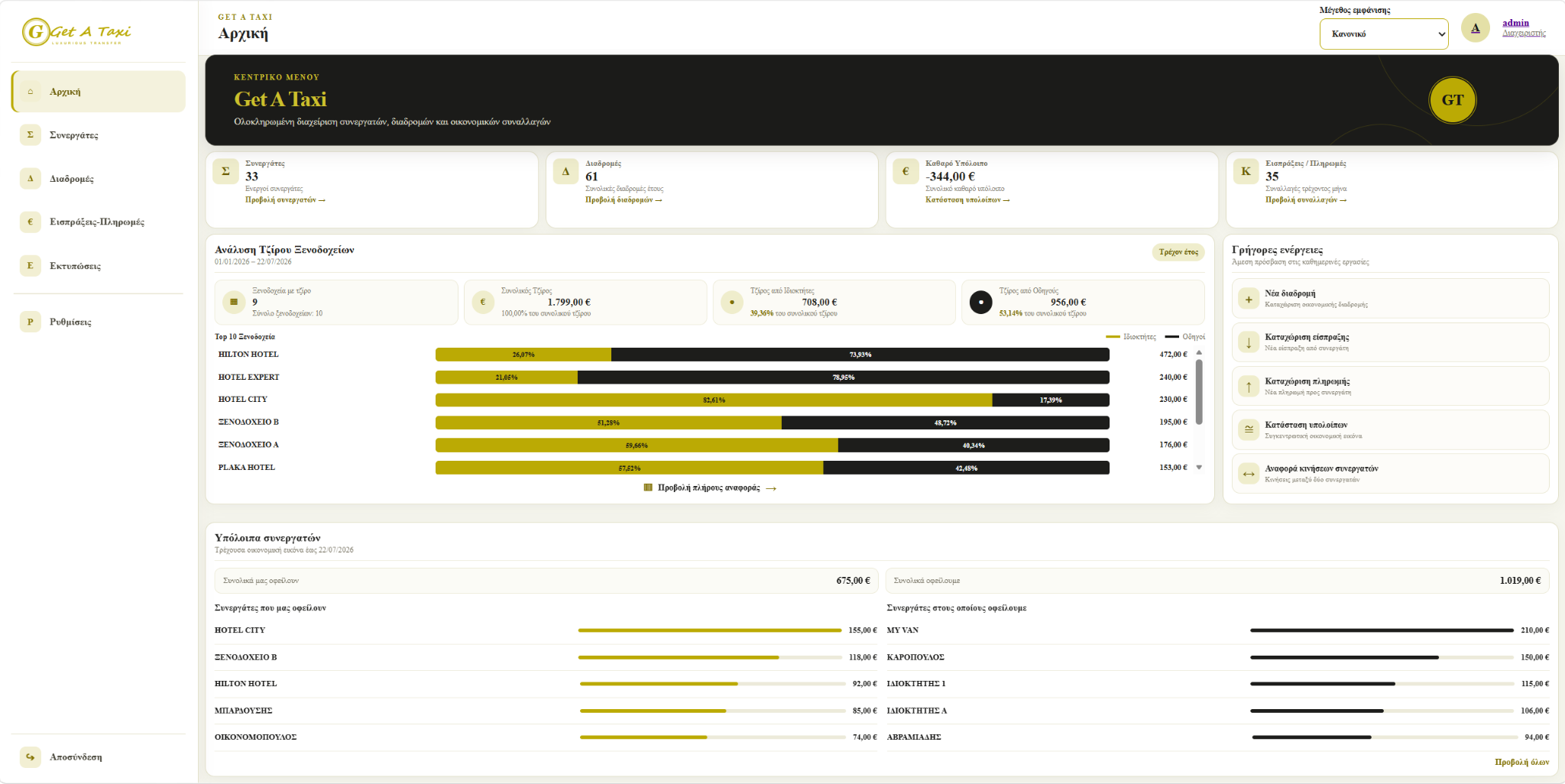Click the ΚΑΡΟΠΟΥΛΟΣ row label
Image resolution: width=1565 pixels, height=784 pixels.
[915, 657]
